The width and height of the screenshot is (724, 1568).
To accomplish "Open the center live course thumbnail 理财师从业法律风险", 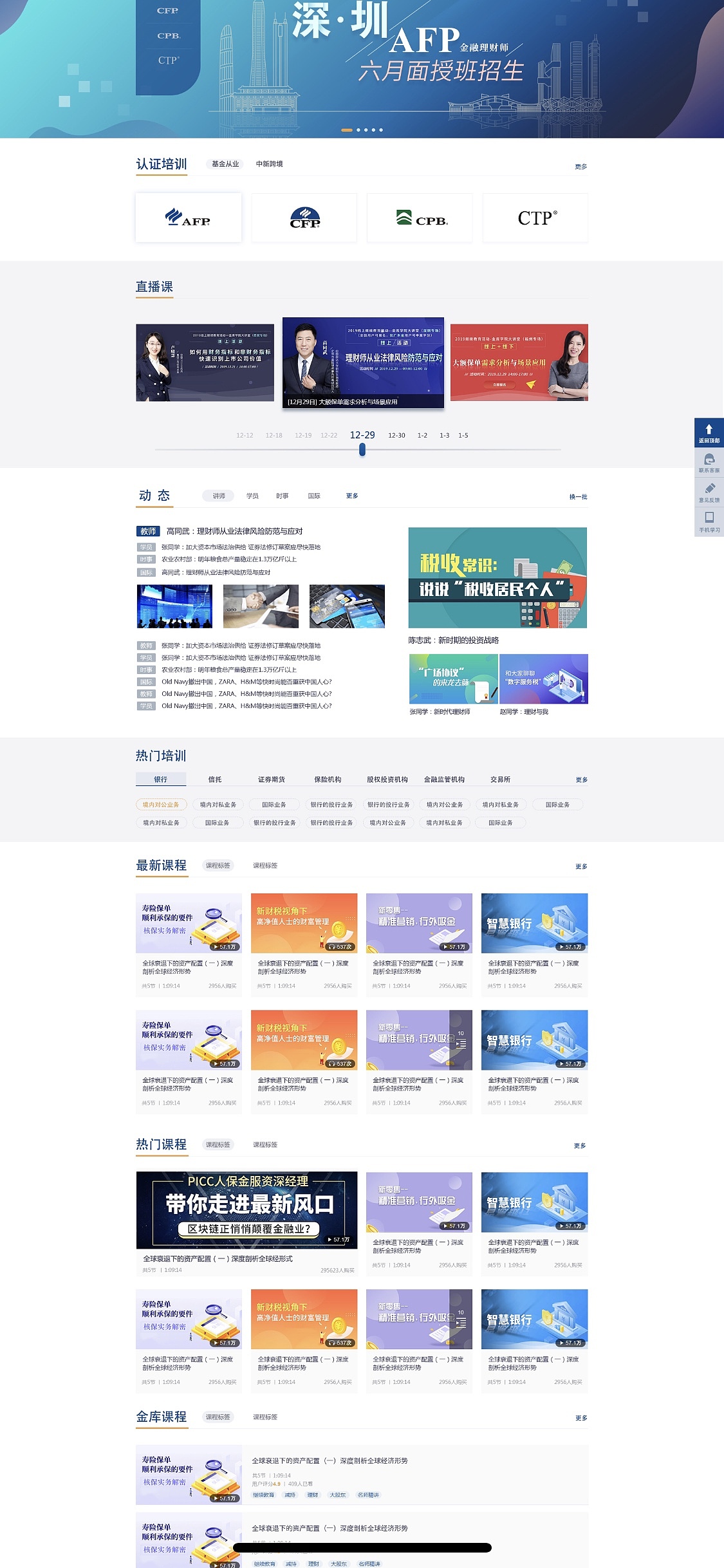I will (363, 362).
